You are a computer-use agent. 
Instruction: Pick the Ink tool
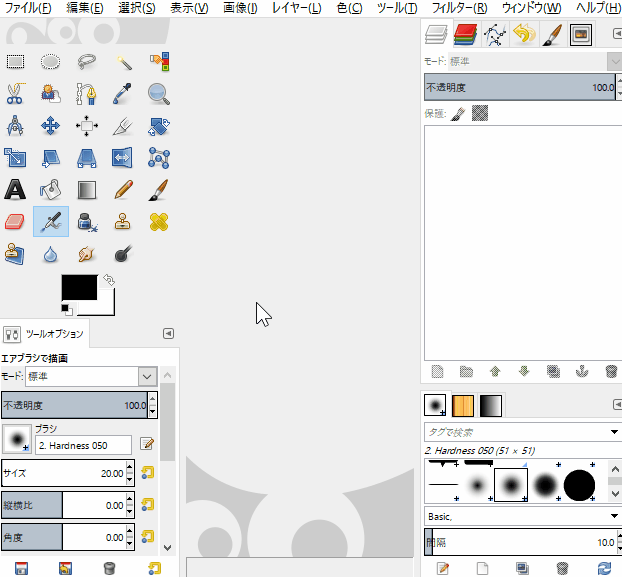click(x=87, y=222)
